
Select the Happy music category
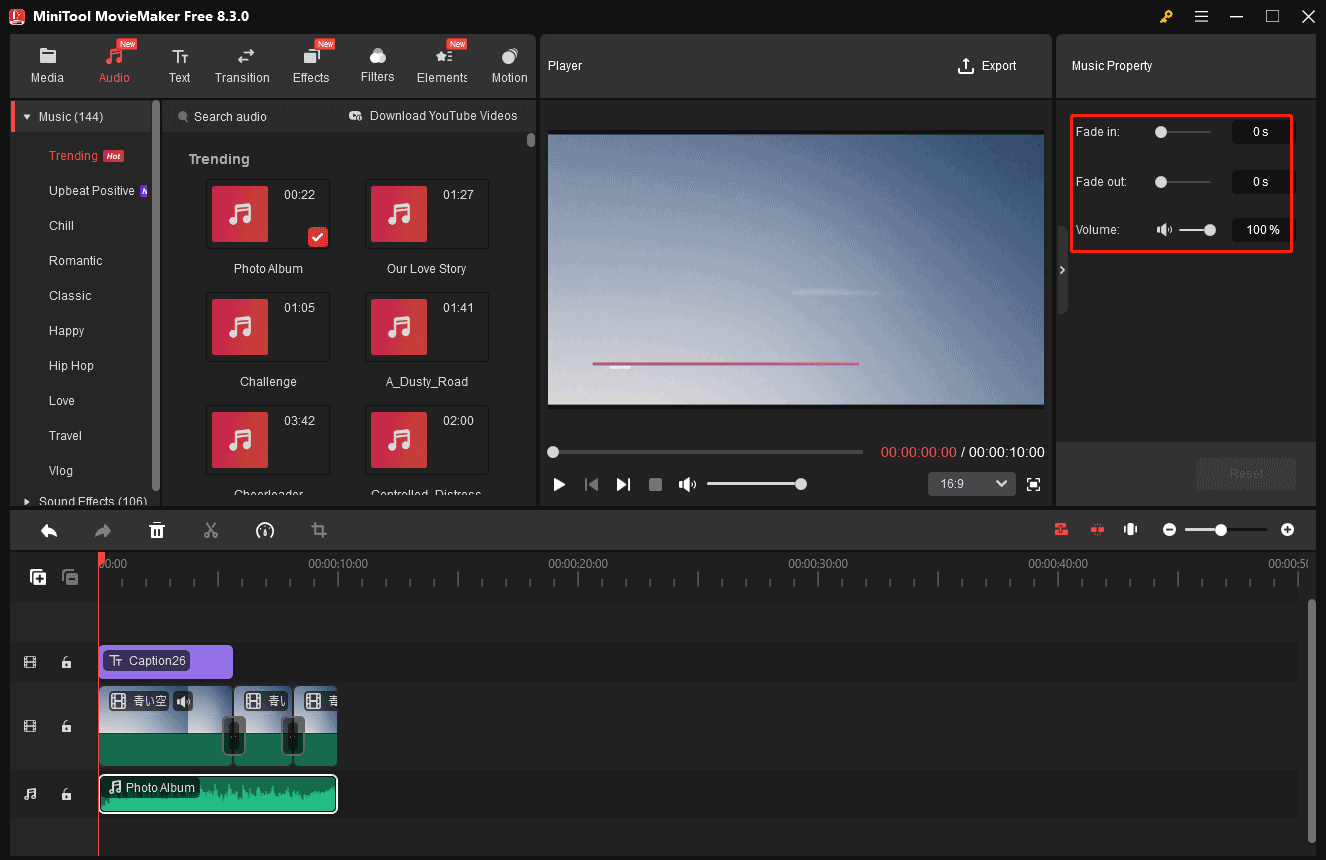point(67,331)
